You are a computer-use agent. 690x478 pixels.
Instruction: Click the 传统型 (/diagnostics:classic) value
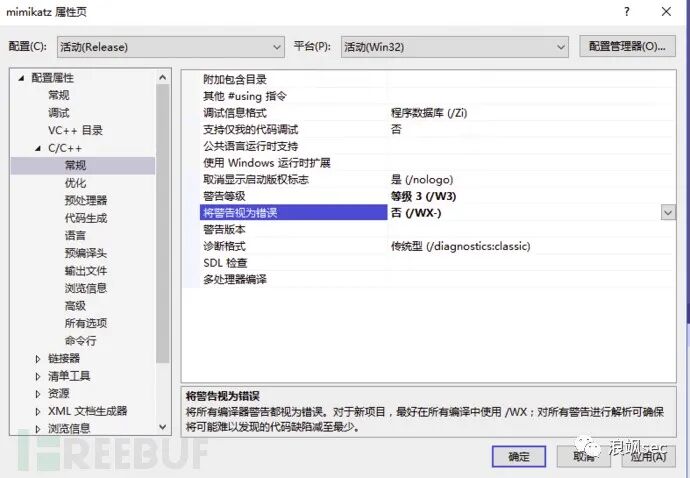pos(460,246)
